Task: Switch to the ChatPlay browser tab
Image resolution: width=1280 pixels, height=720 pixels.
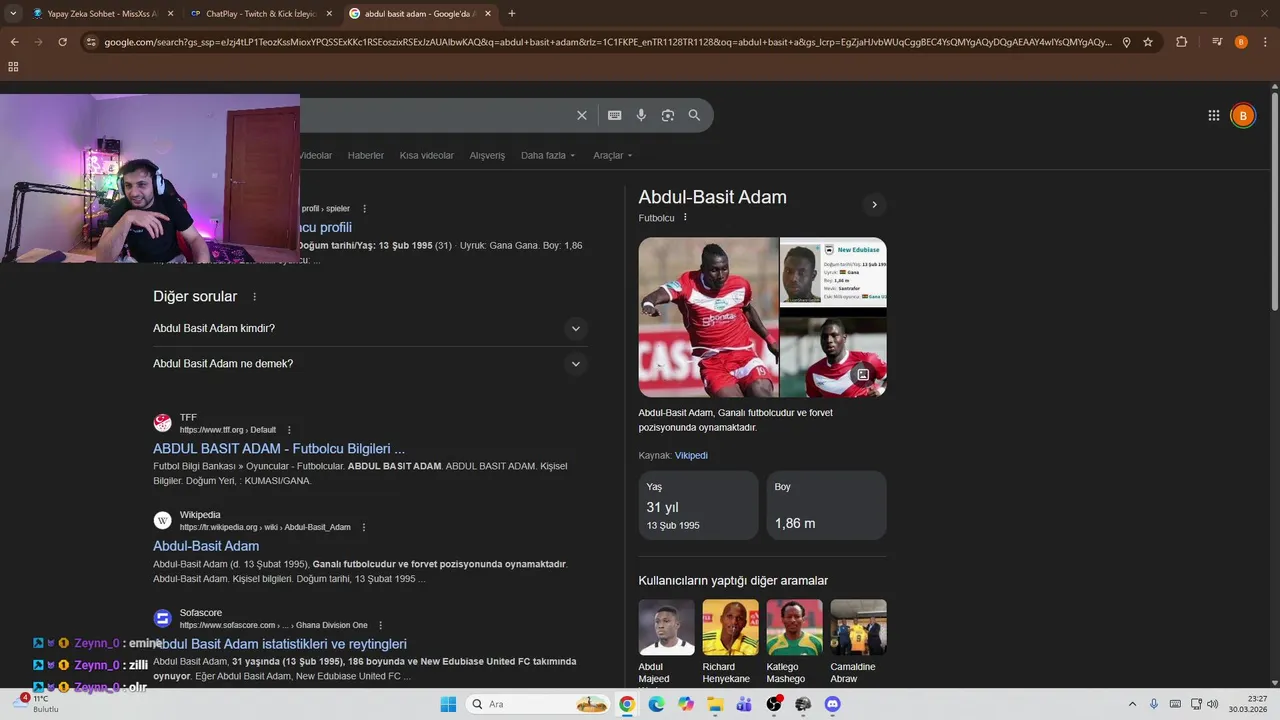Action: [260, 14]
